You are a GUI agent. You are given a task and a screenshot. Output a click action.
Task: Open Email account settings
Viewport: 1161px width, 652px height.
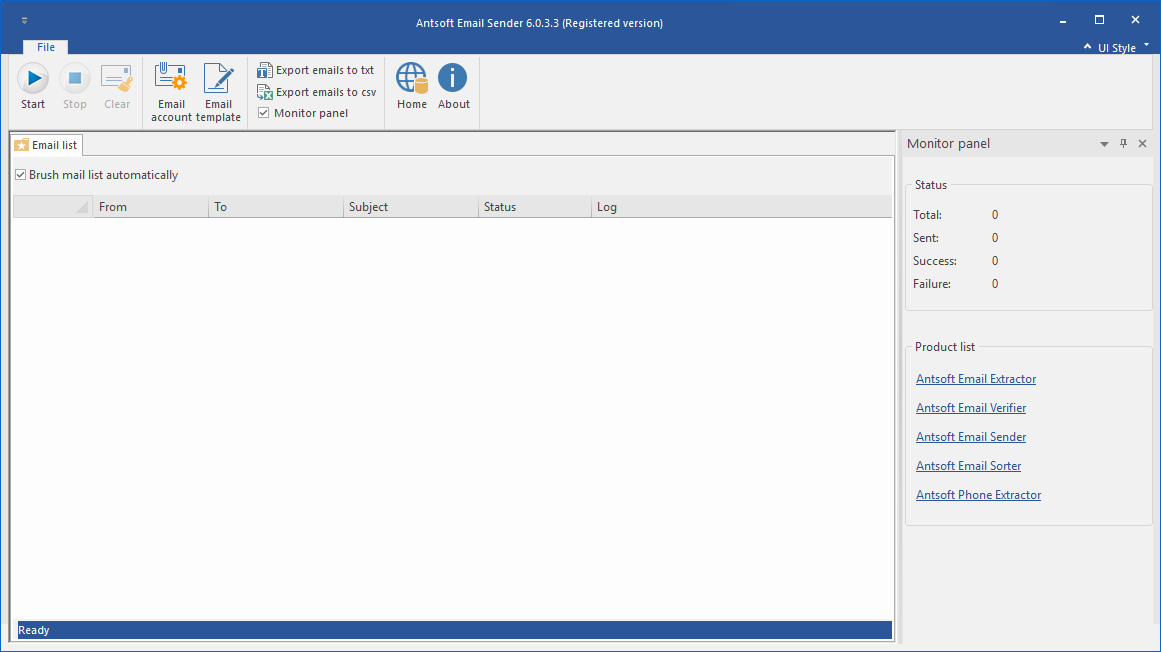[171, 93]
